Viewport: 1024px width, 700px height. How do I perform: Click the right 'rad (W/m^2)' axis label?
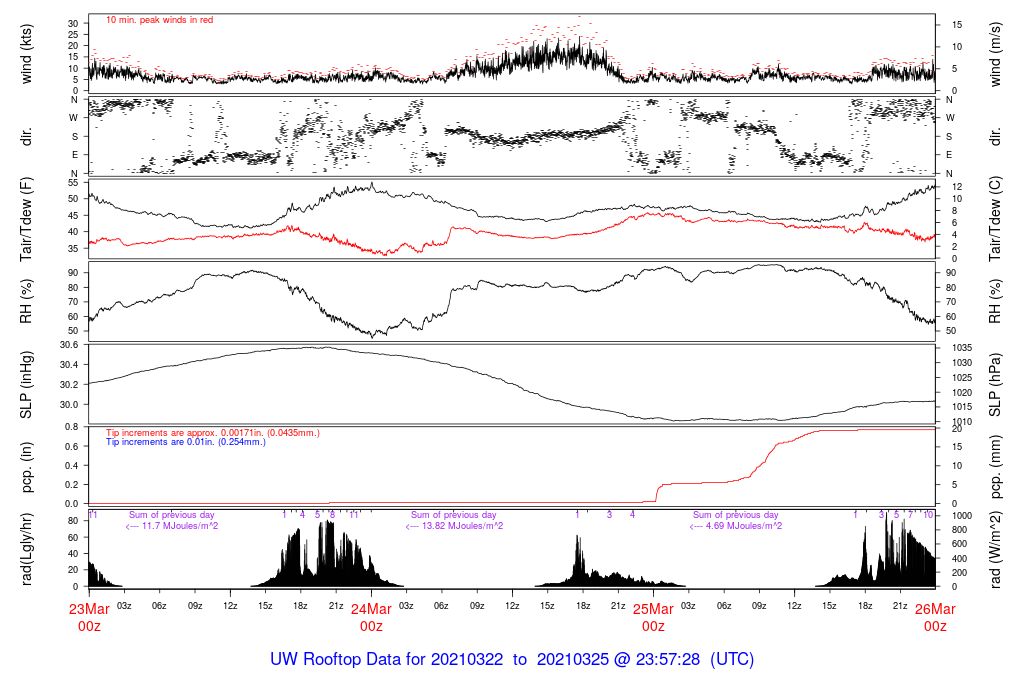coord(995,549)
